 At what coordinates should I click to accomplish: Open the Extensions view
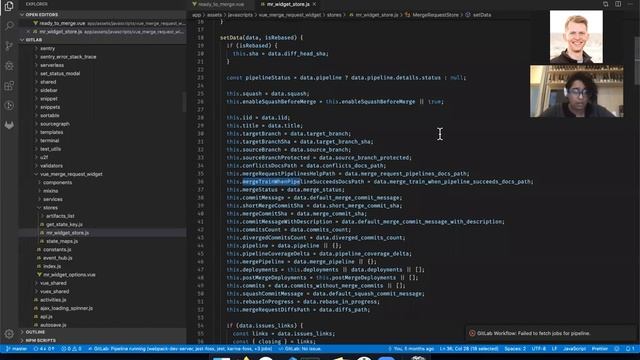(9, 86)
